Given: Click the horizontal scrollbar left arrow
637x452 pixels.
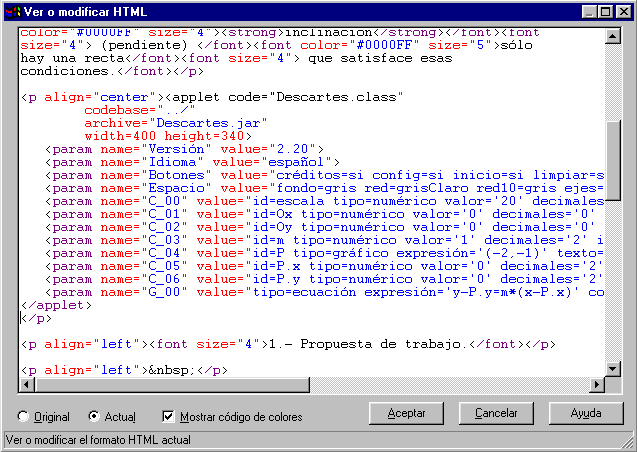Looking at the screenshot, I should [x=27, y=384].
